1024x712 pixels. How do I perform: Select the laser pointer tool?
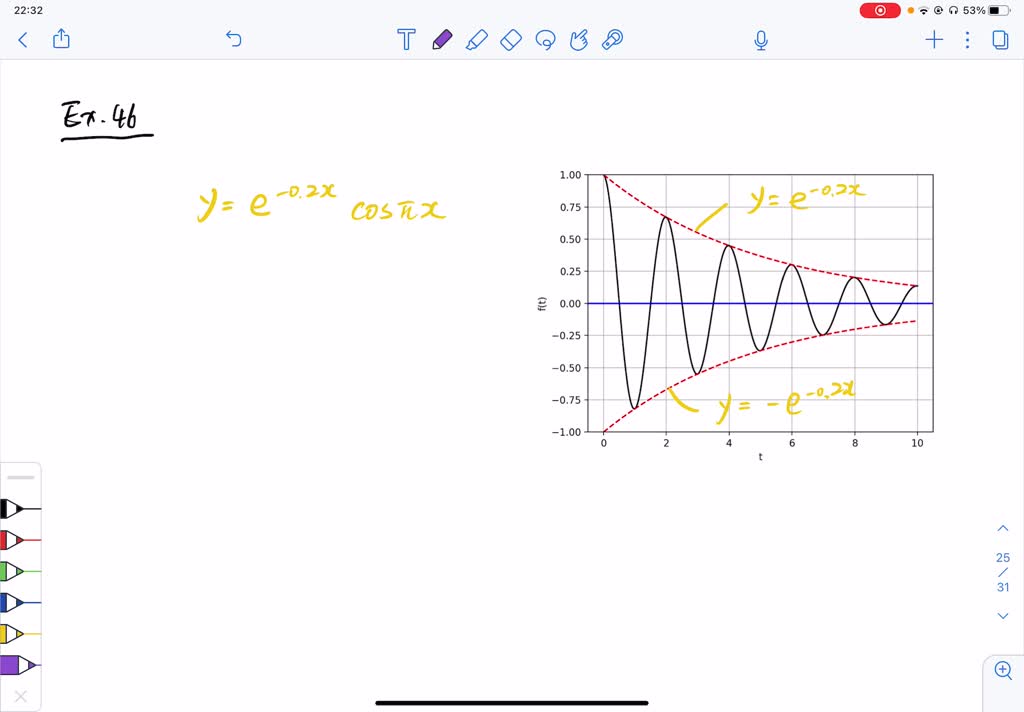[x=613, y=40]
